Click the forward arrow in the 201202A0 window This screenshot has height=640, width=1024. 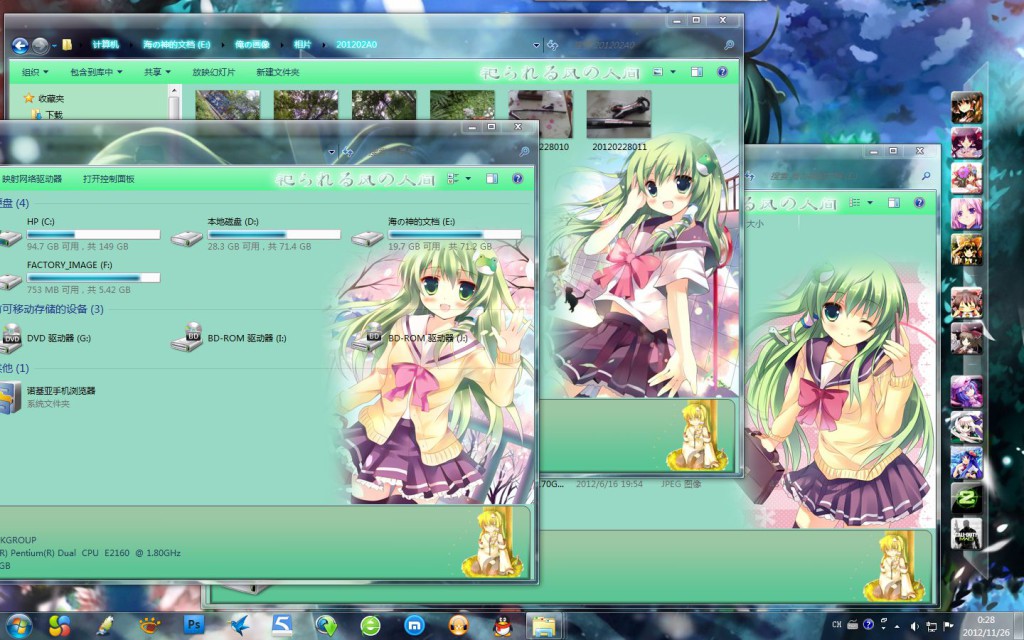40,45
